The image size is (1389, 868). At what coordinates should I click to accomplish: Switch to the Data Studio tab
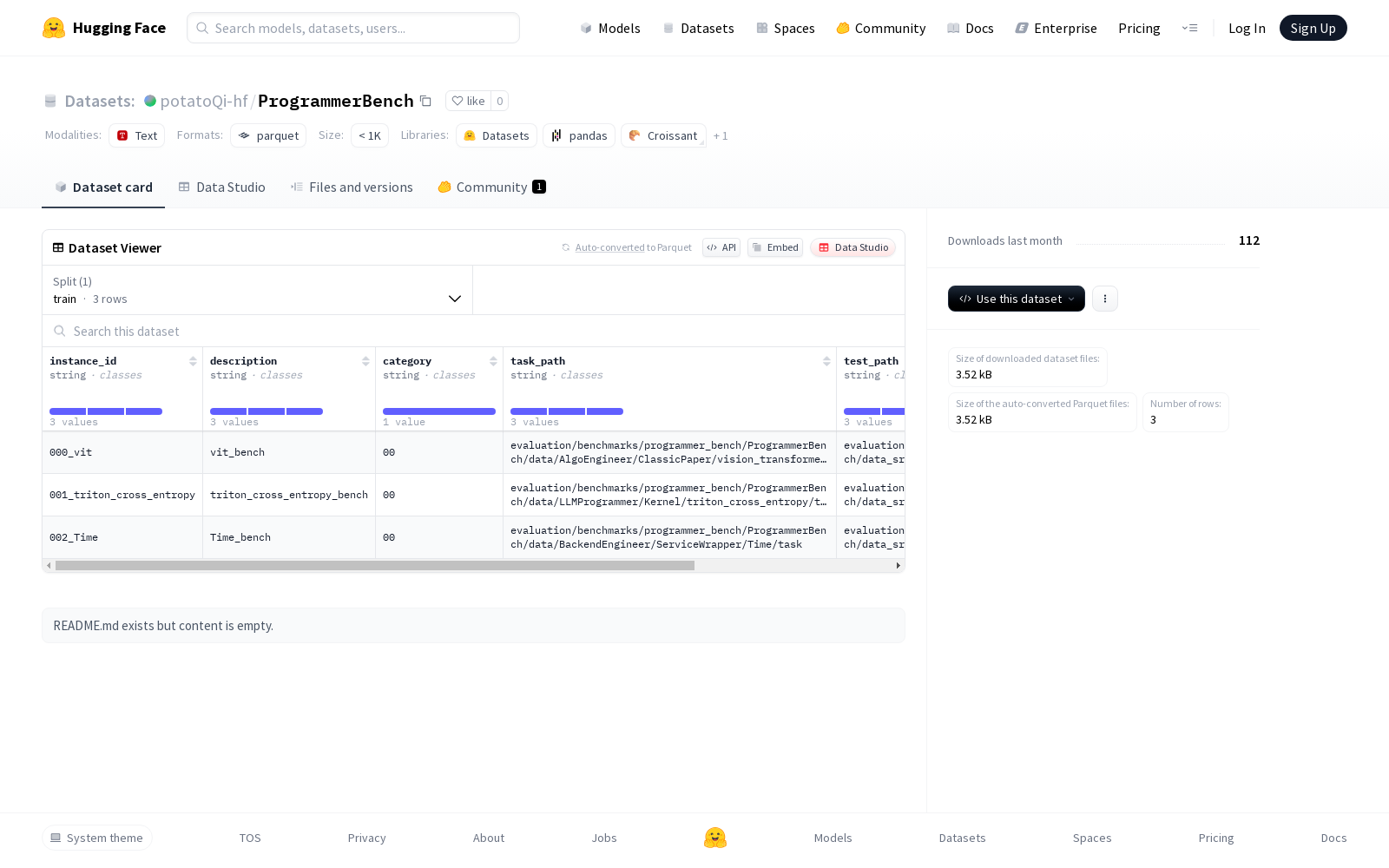(x=221, y=187)
